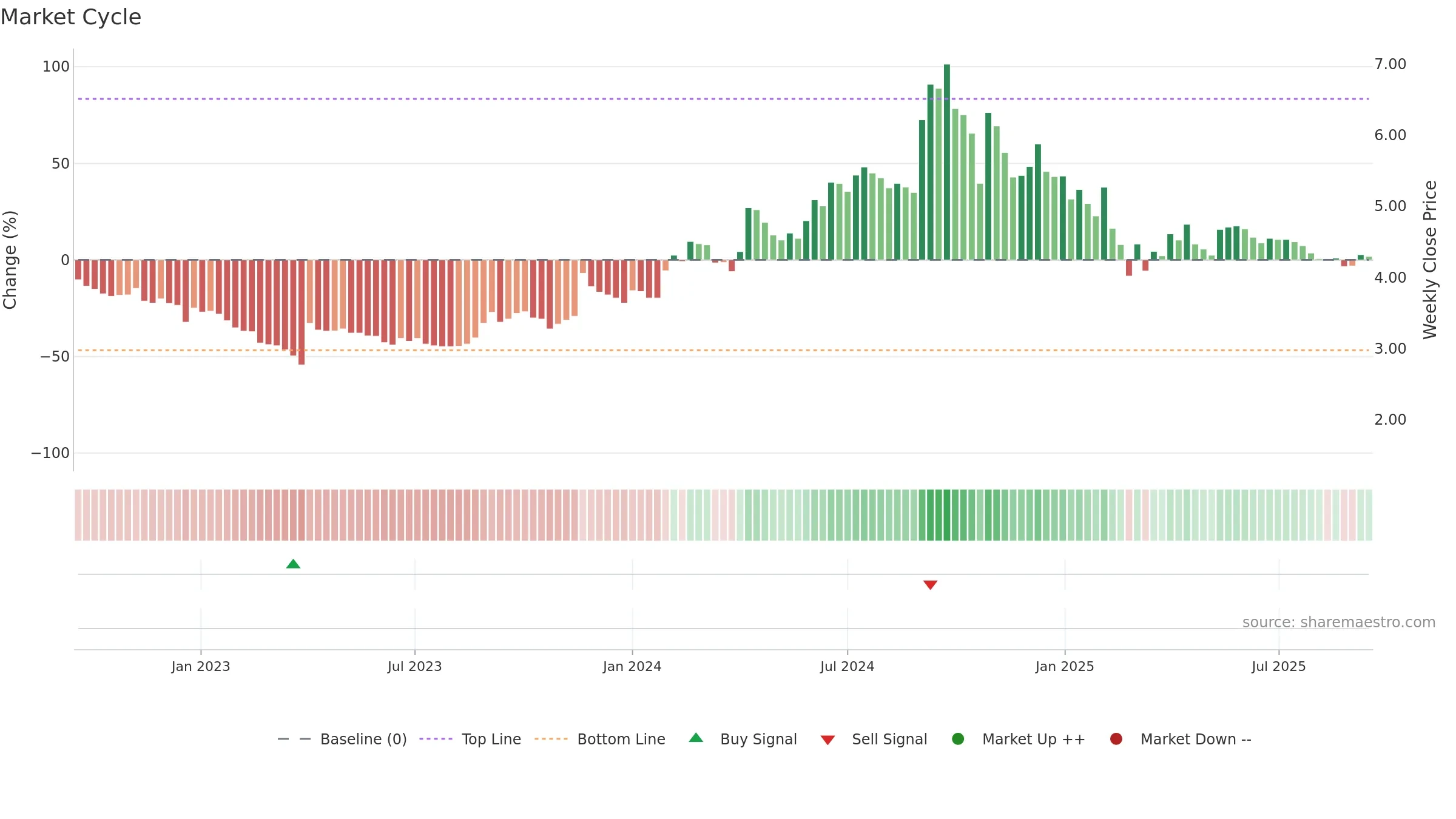Click the Change (%) y-axis title

coord(10,260)
